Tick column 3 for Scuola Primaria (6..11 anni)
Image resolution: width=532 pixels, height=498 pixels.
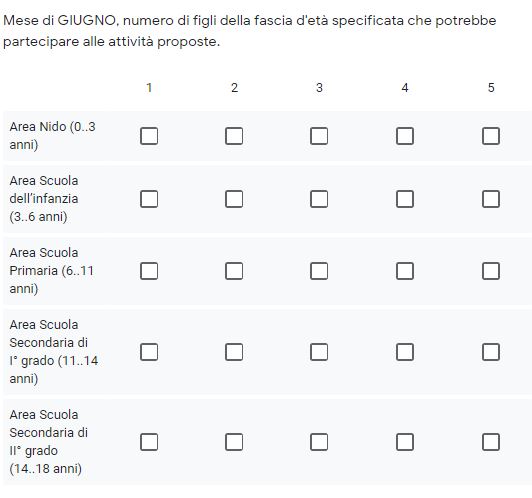[x=319, y=271]
